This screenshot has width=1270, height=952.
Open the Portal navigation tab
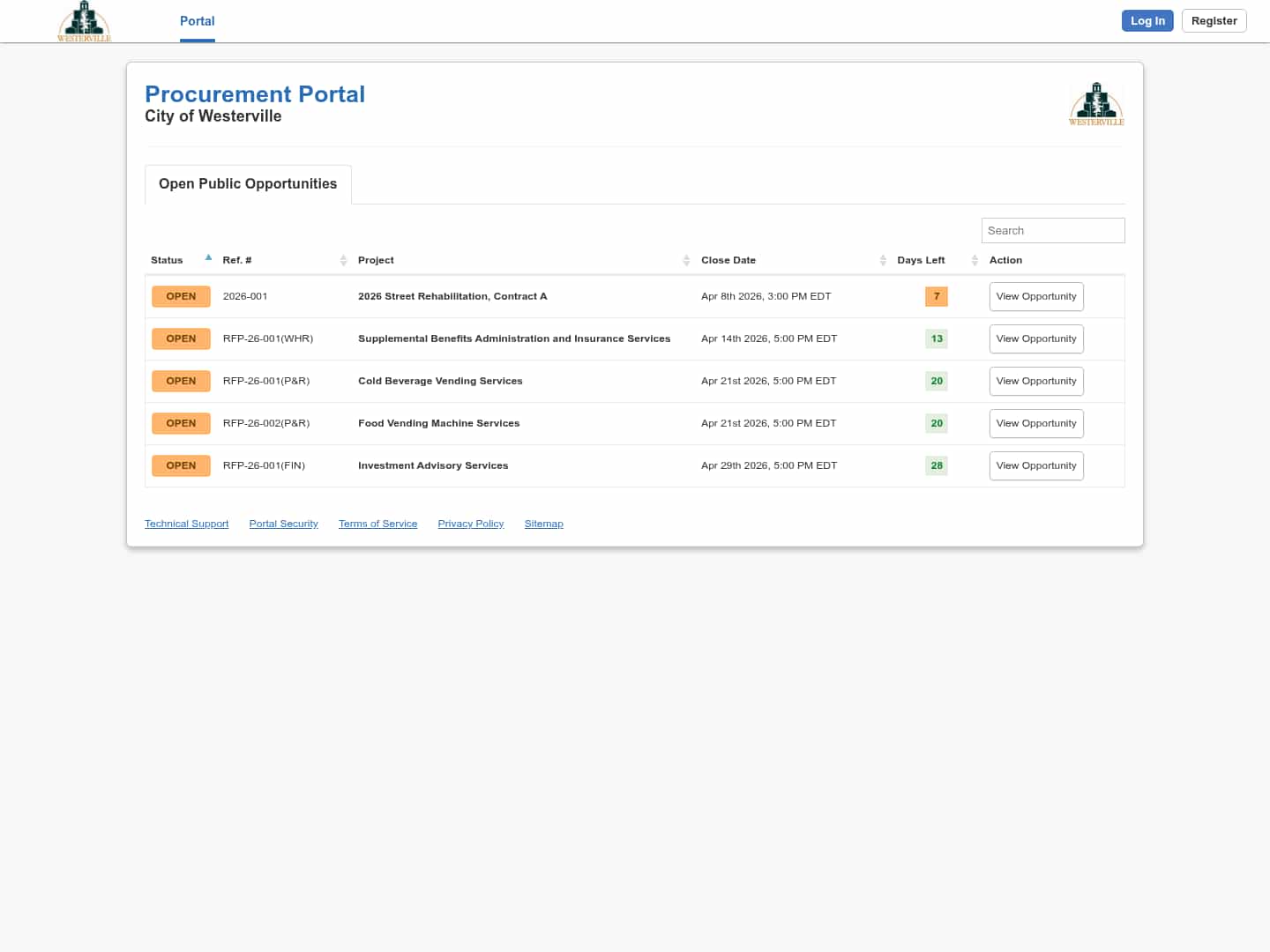click(x=197, y=21)
